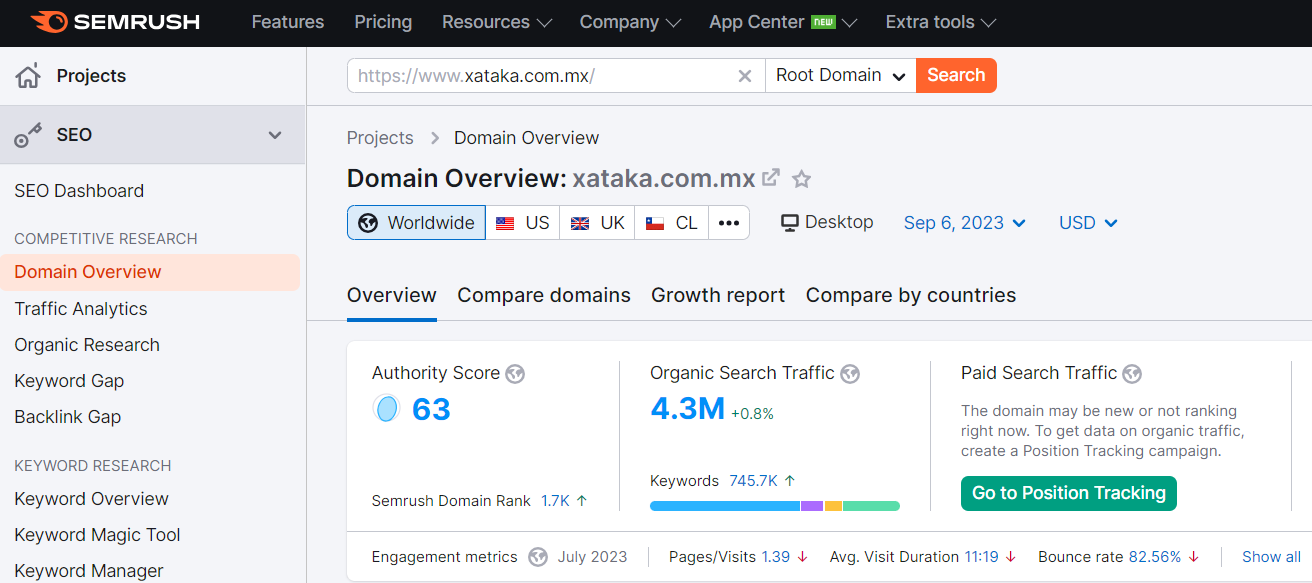
Task: Open the Pricing menu item
Action: point(383,22)
